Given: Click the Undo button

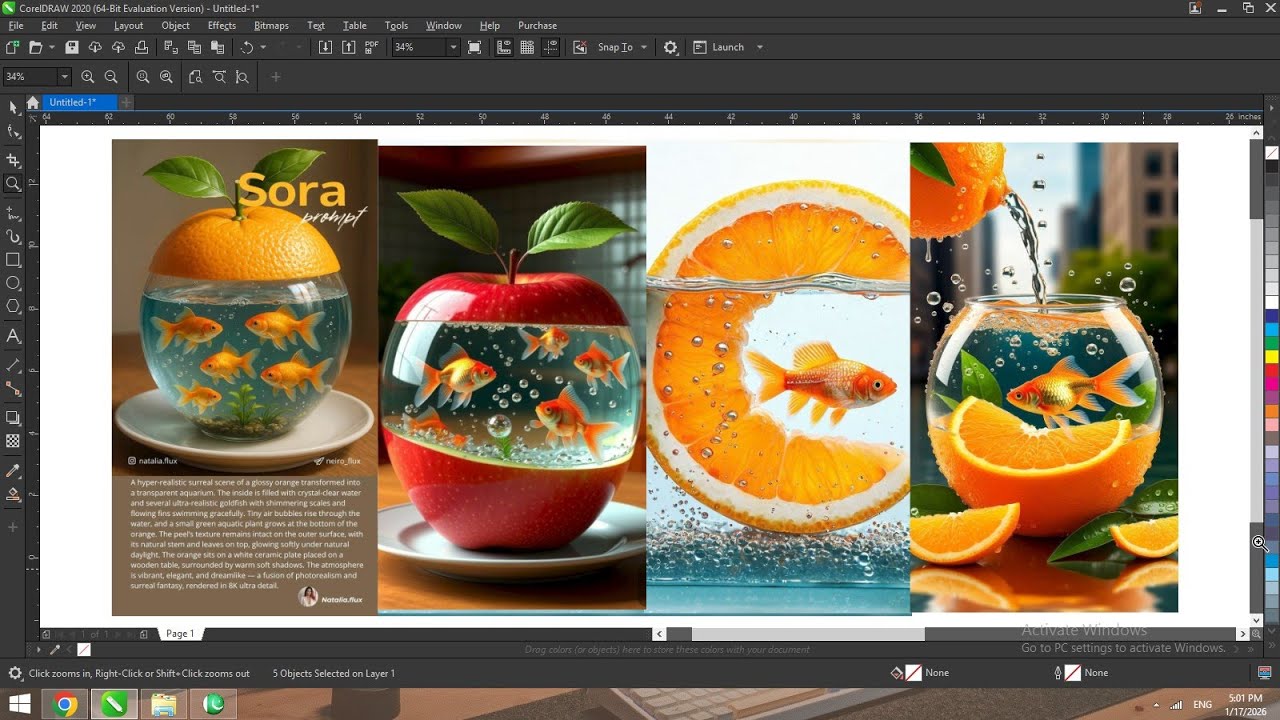Looking at the screenshot, I should click(246, 47).
